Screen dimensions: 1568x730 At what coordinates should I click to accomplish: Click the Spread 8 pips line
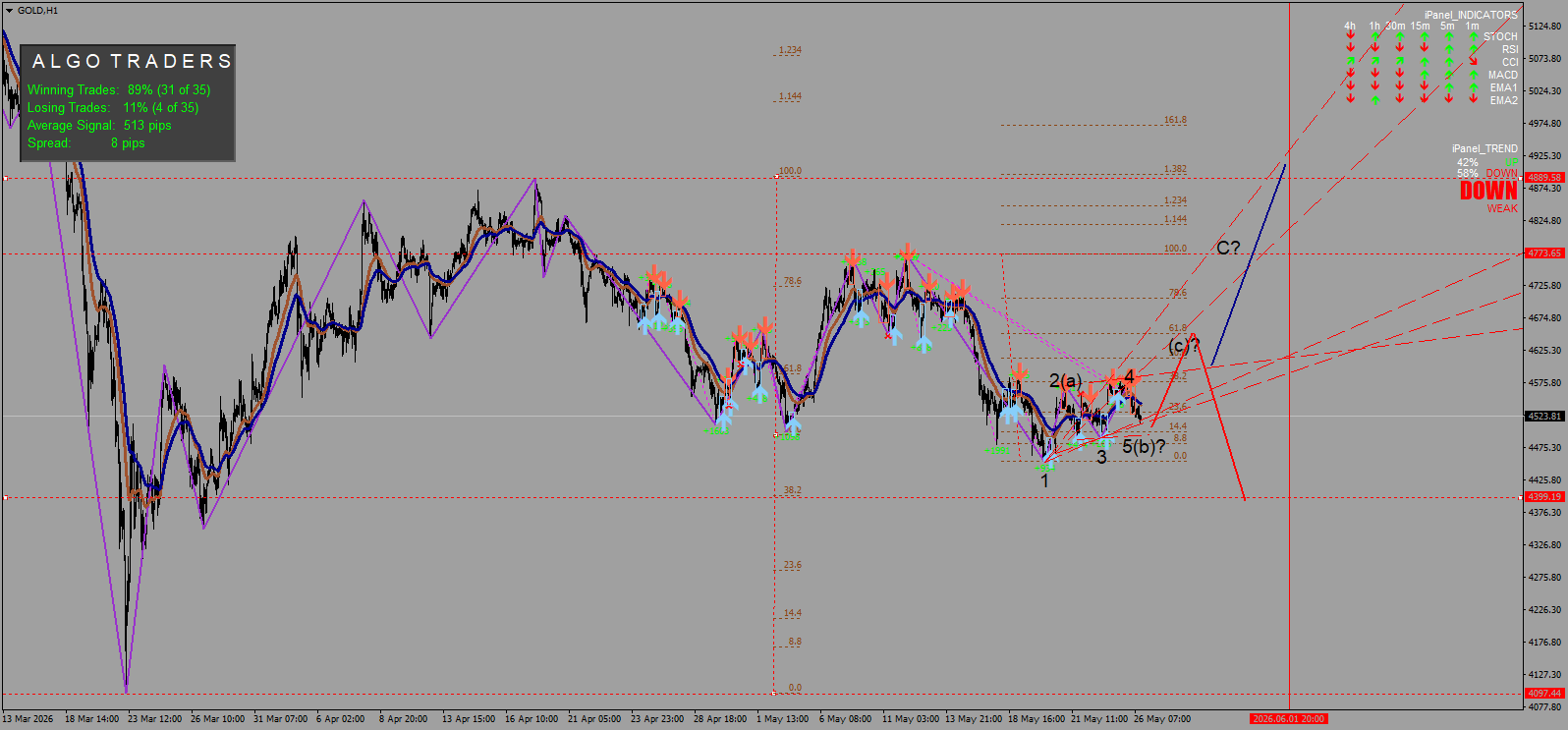click(86, 142)
